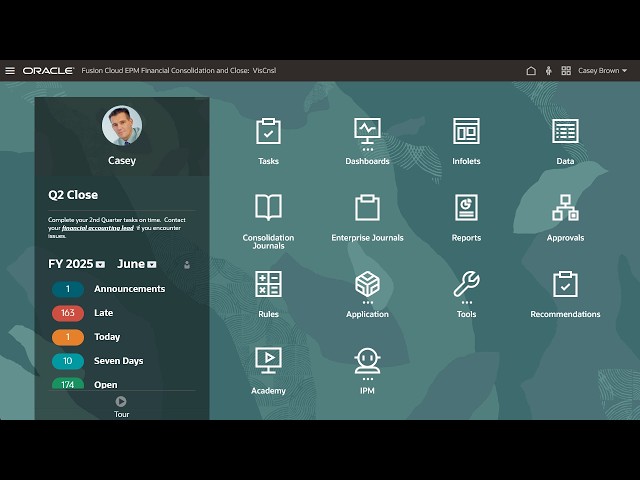The height and width of the screenshot is (480, 640).
Task: Open the Reports card
Action: tap(466, 218)
